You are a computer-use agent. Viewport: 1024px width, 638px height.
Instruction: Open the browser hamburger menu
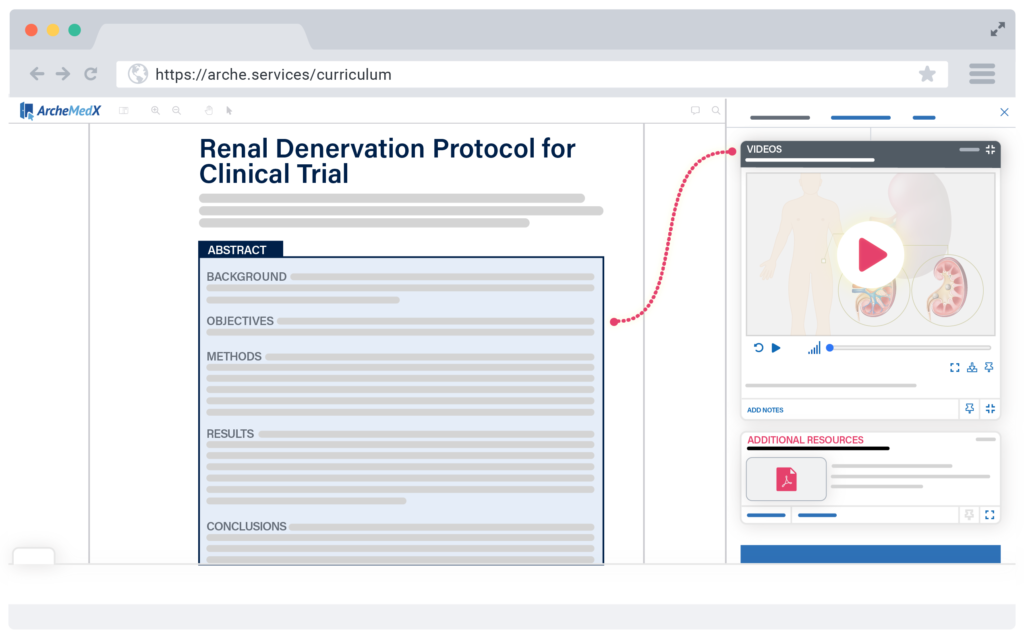pos(982,74)
